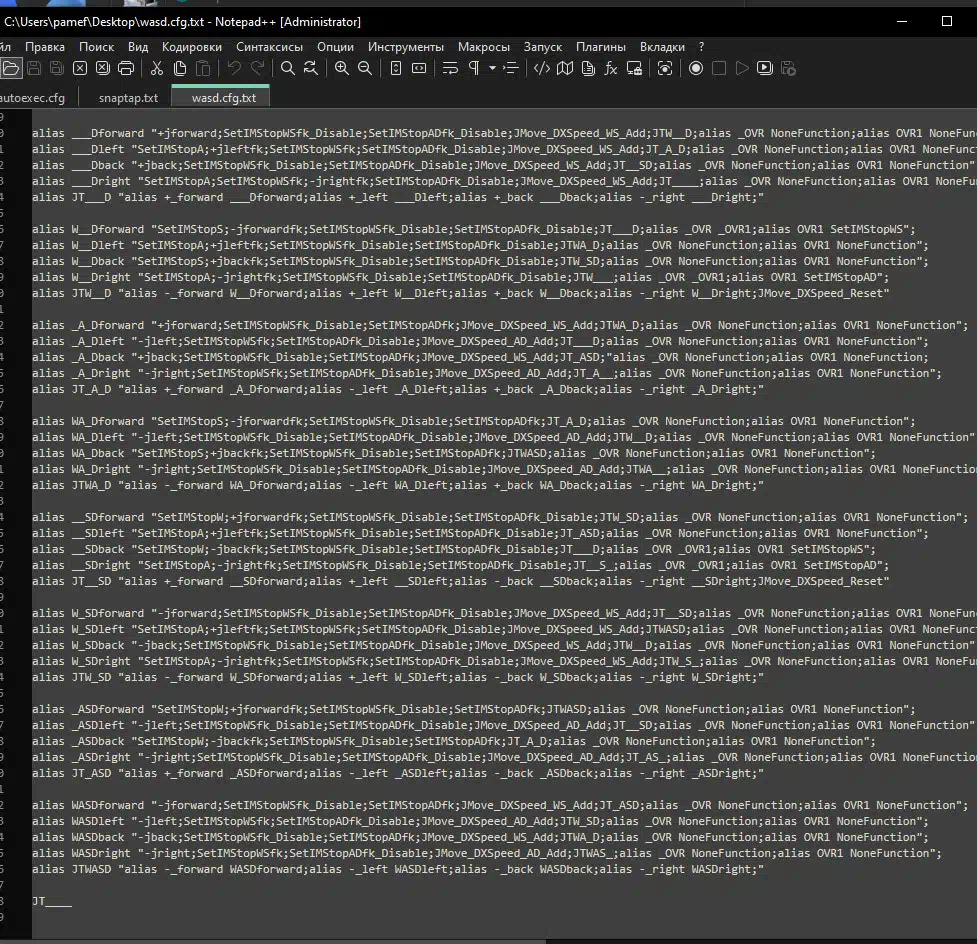Click the Print toolbar icon
Viewport: 977px width, 944px height.
point(126,68)
